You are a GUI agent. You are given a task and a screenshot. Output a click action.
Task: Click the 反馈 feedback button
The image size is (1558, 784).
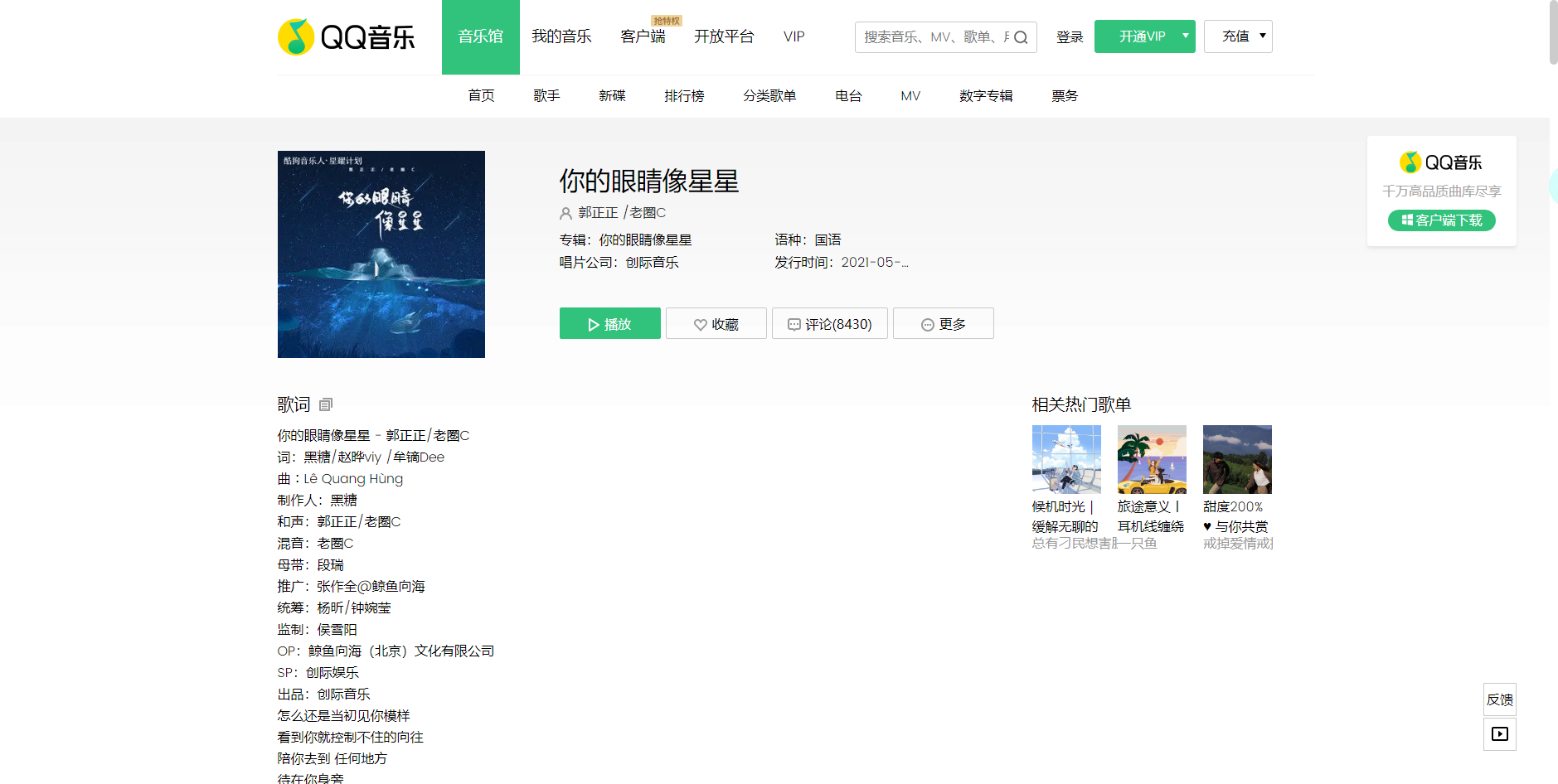pos(1499,699)
